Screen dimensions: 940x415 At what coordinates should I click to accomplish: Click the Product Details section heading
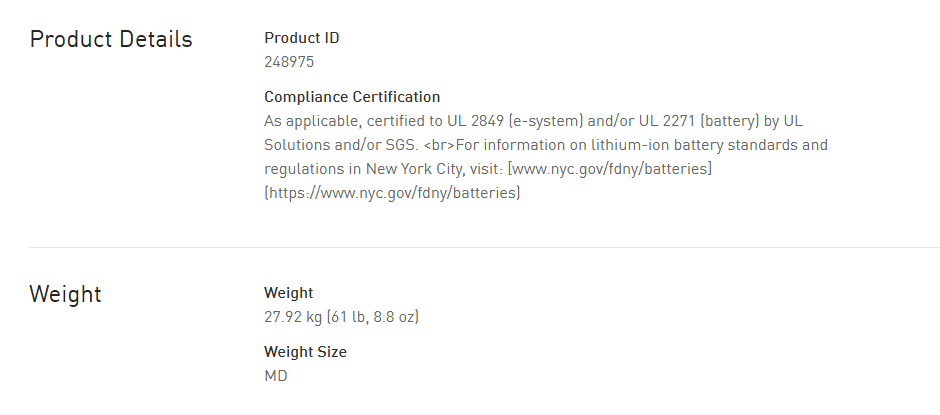click(111, 40)
